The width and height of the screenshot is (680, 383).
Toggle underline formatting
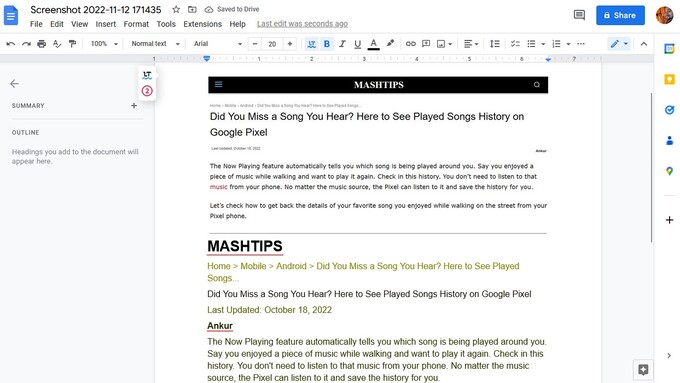[x=357, y=44]
